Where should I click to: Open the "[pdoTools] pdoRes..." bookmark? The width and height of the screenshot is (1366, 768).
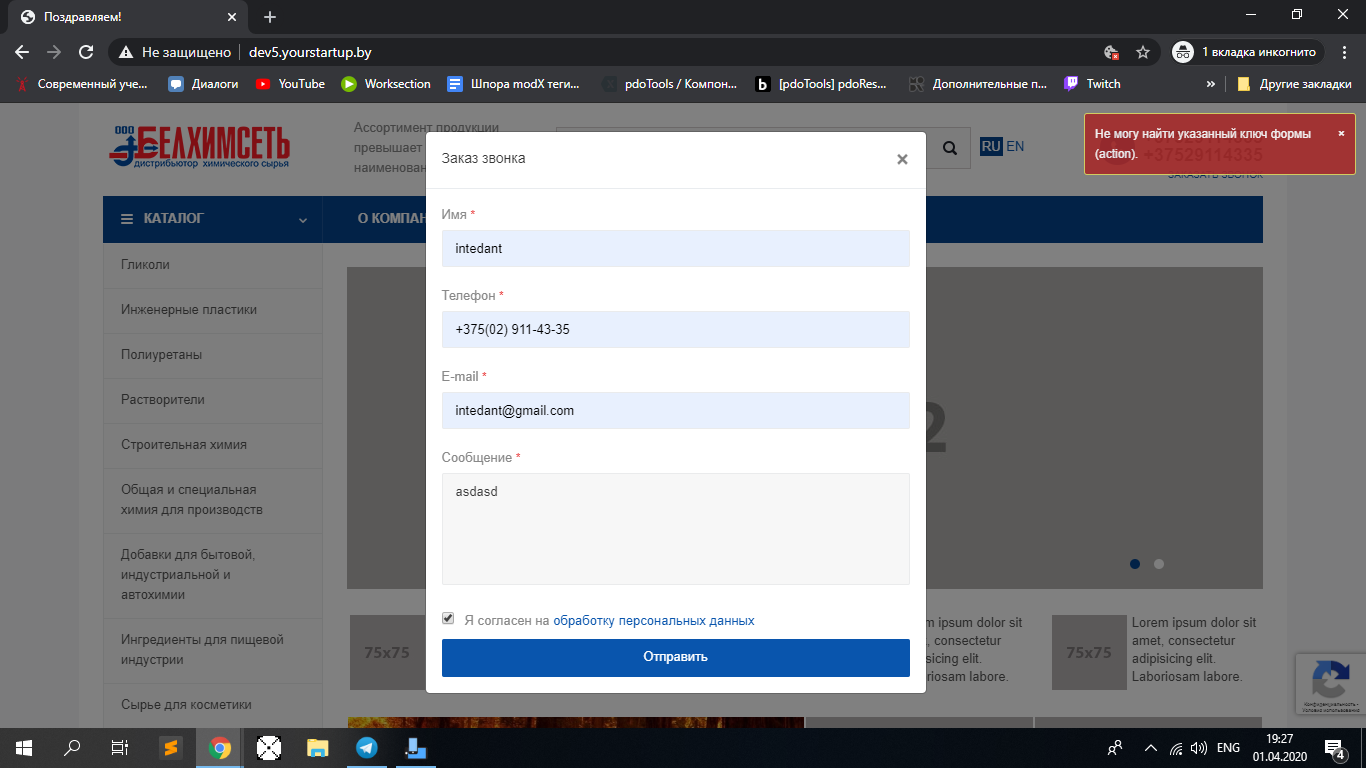click(x=822, y=84)
